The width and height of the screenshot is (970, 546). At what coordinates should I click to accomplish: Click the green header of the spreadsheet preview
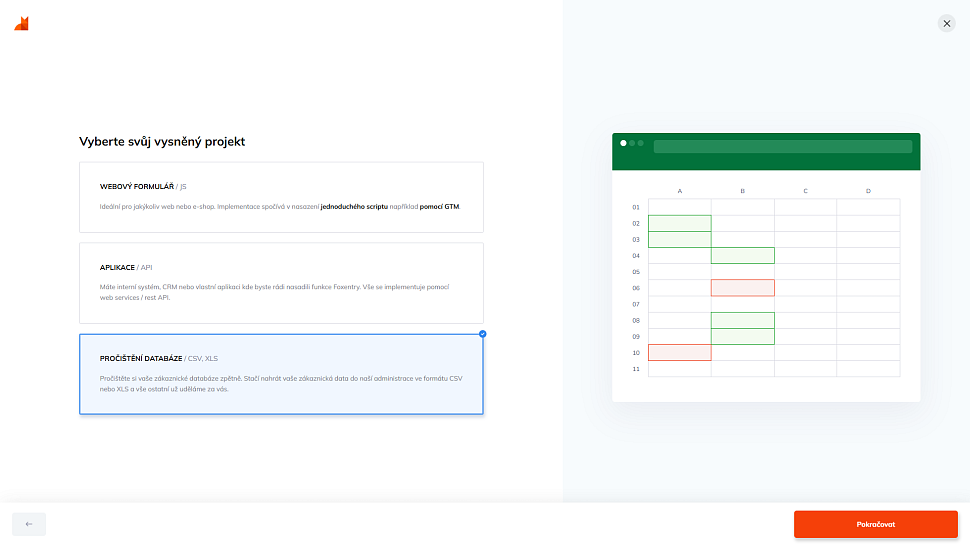pyautogui.click(x=766, y=161)
